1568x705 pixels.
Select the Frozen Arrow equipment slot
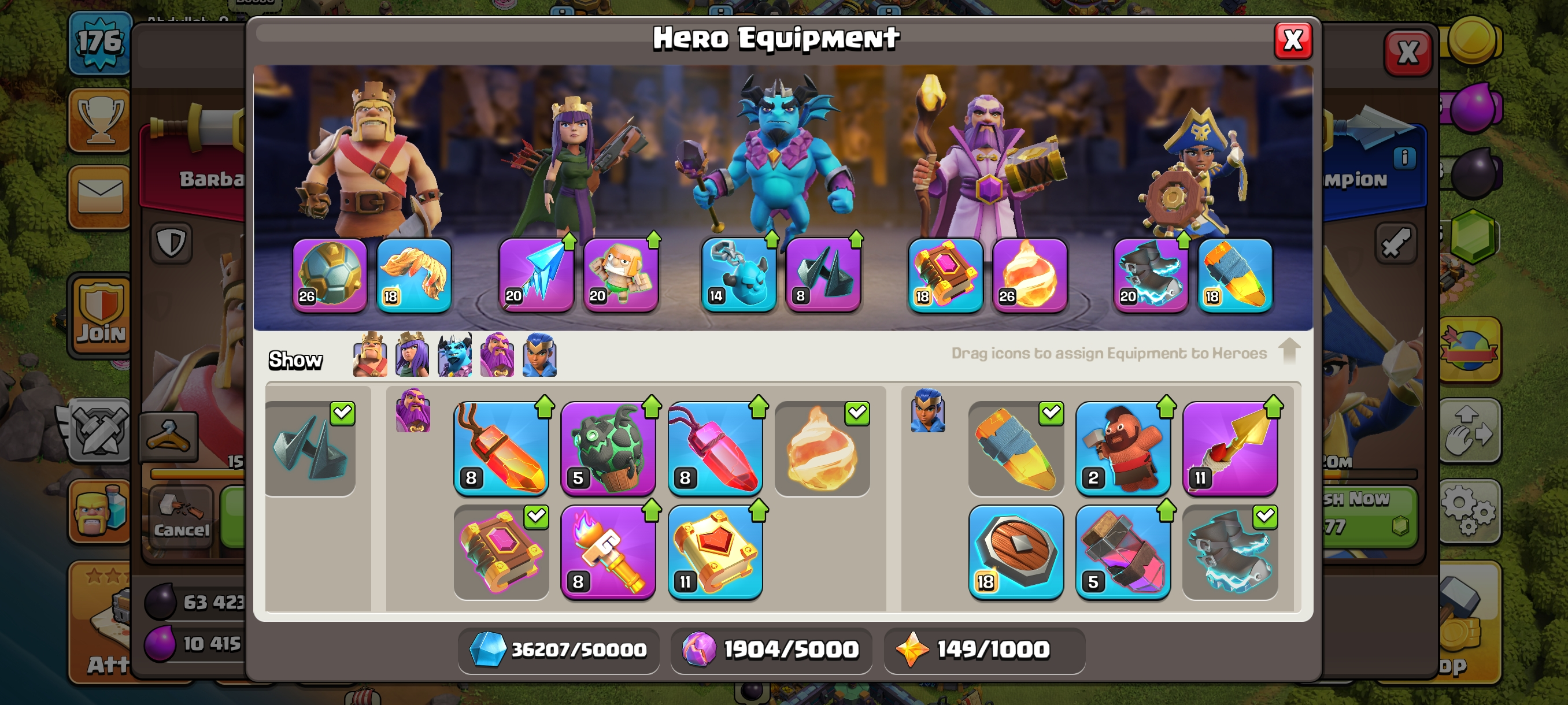click(x=535, y=275)
